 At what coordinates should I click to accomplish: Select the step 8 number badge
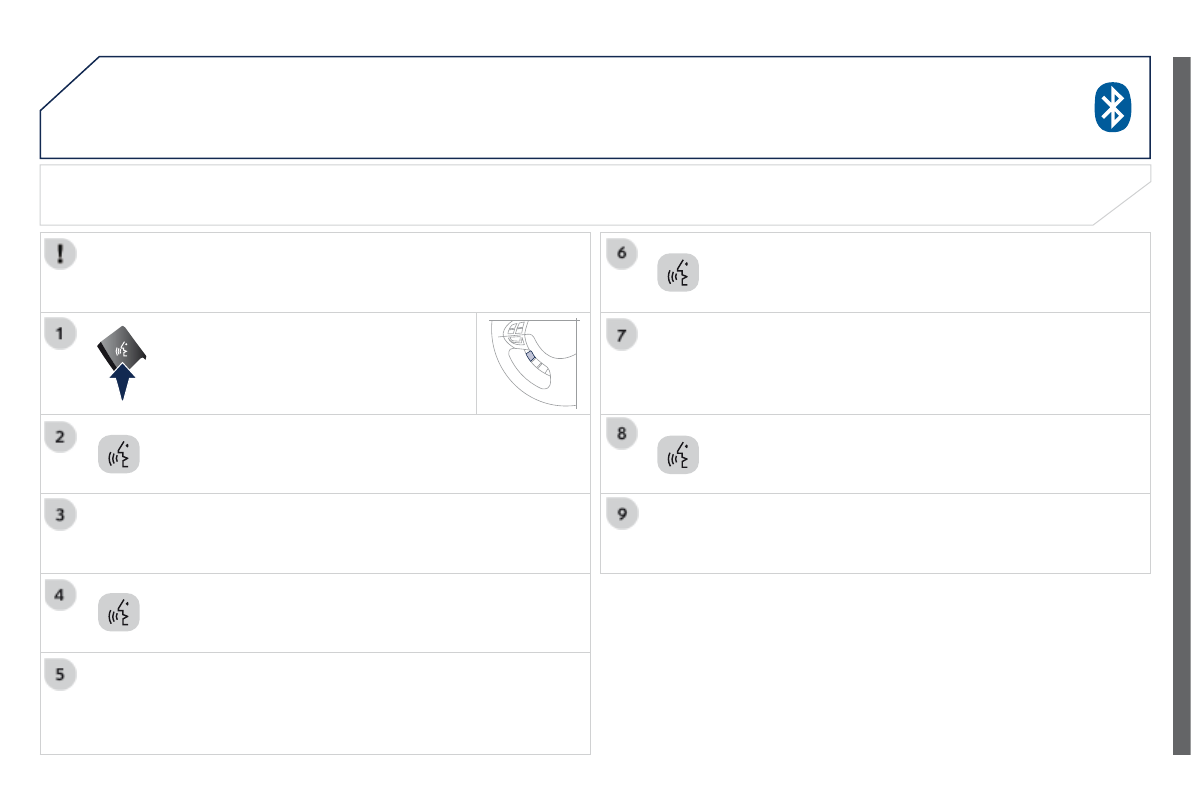[621, 436]
